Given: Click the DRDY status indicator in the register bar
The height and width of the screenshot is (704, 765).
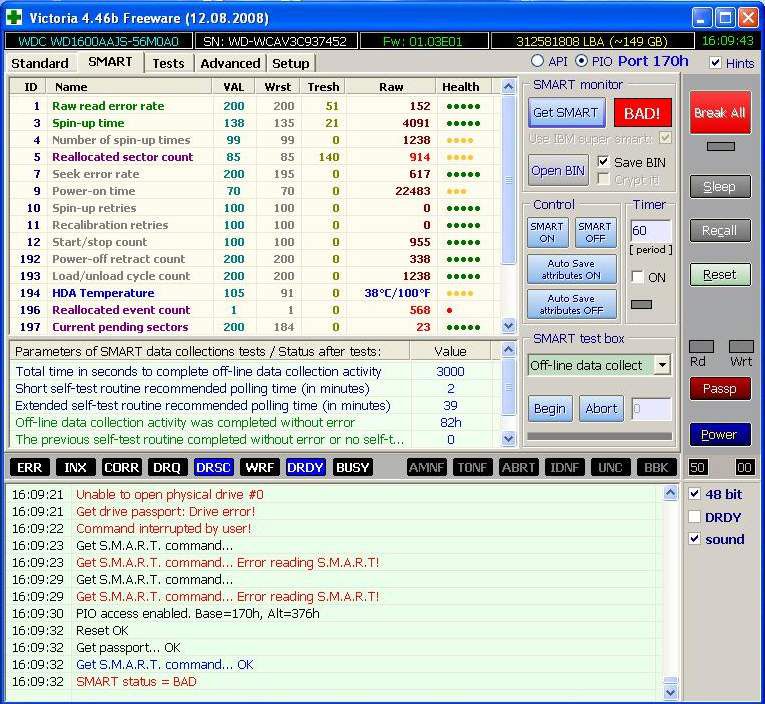Looking at the screenshot, I should 305,467.
